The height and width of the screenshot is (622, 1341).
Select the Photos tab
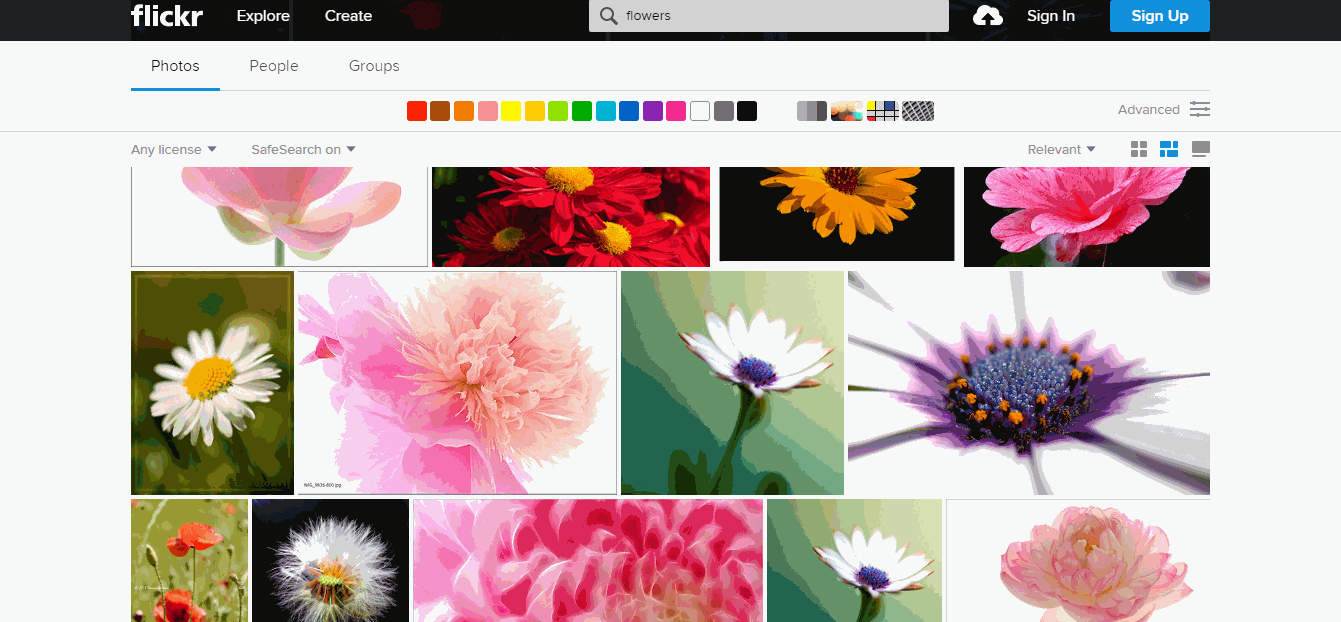(175, 66)
